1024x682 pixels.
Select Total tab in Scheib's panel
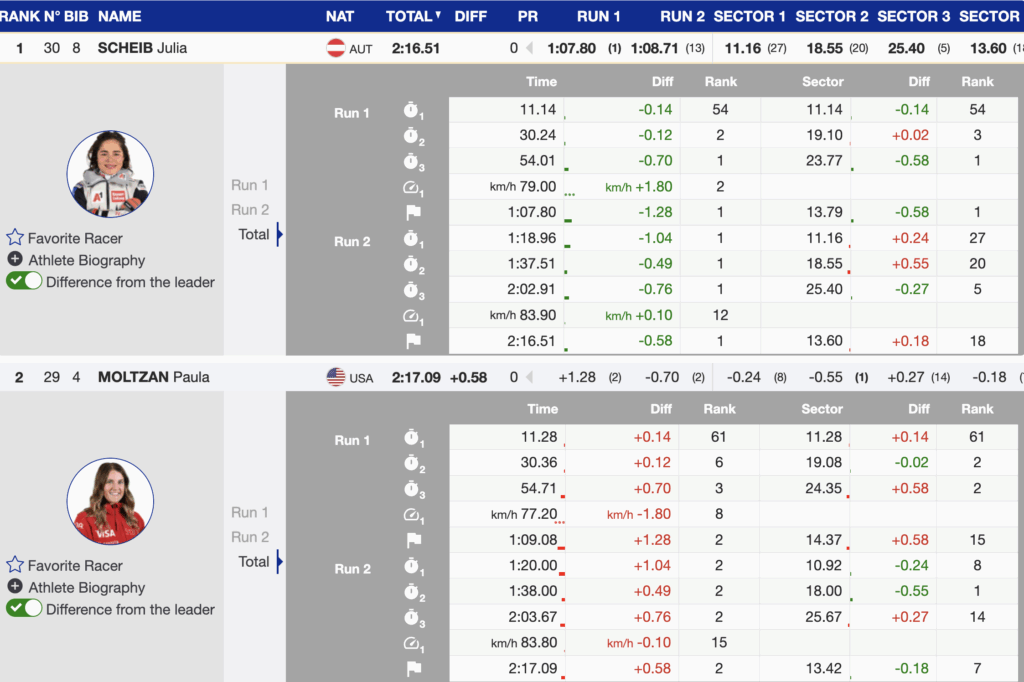(x=254, y=234)
